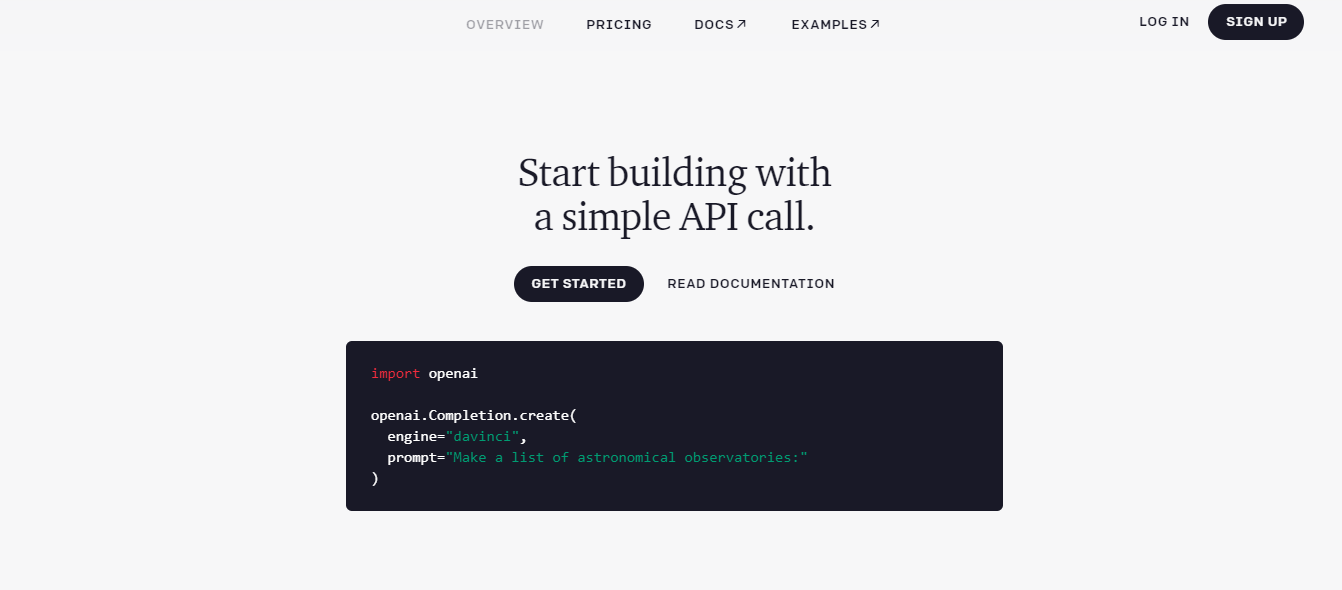Viewport: 1342px width, 590px height.
Task: Click the Log In link
Action: click(x=1164, y=22)
